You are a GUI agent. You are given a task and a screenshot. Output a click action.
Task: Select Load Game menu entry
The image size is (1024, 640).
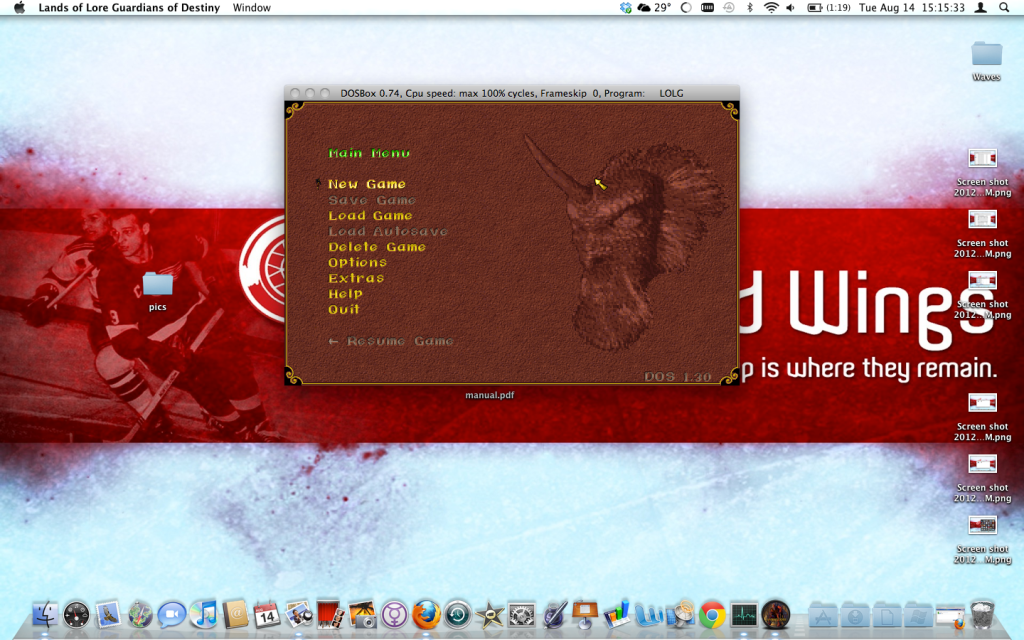(370, 216)
